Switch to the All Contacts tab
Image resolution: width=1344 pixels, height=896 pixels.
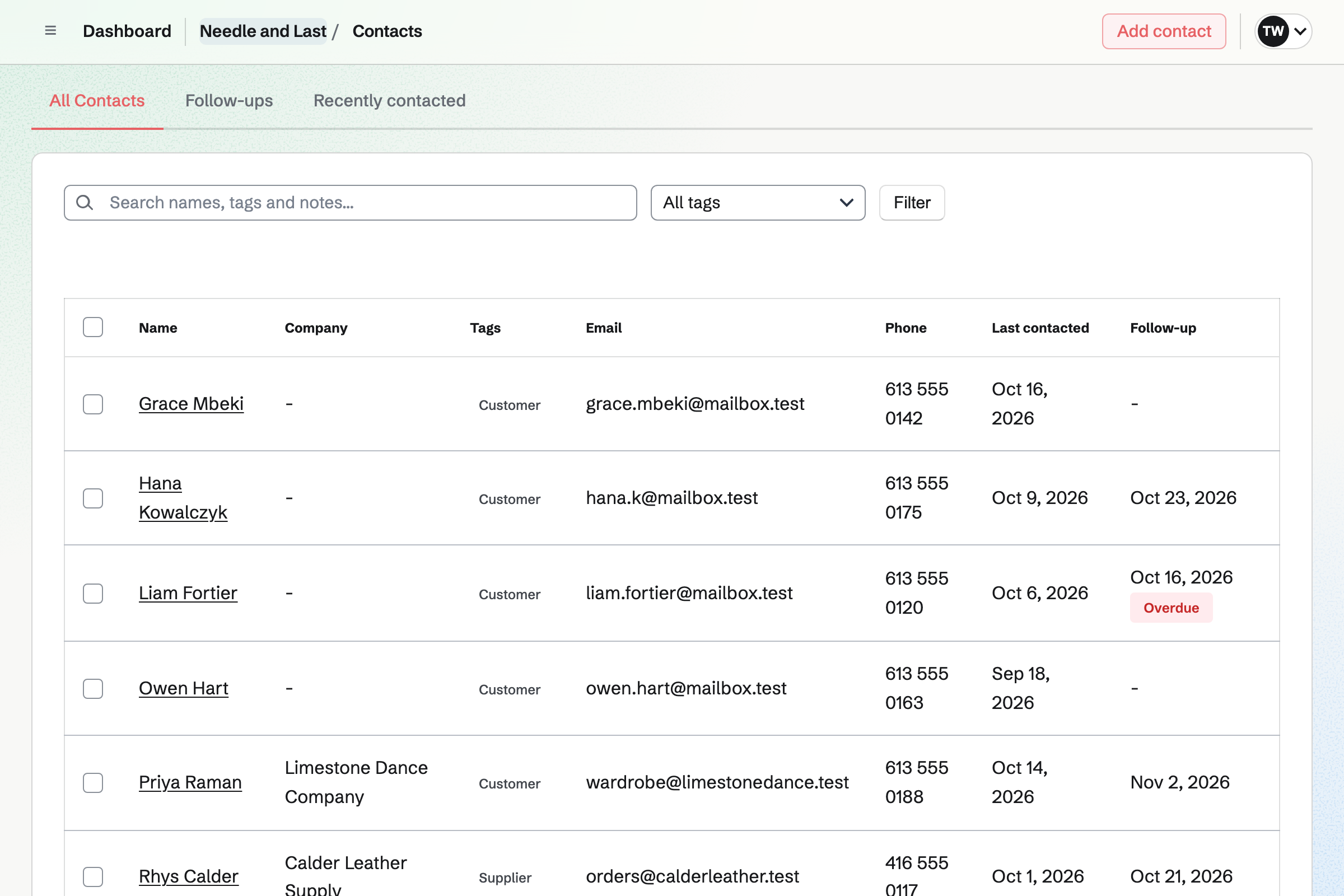coord(97,101)
